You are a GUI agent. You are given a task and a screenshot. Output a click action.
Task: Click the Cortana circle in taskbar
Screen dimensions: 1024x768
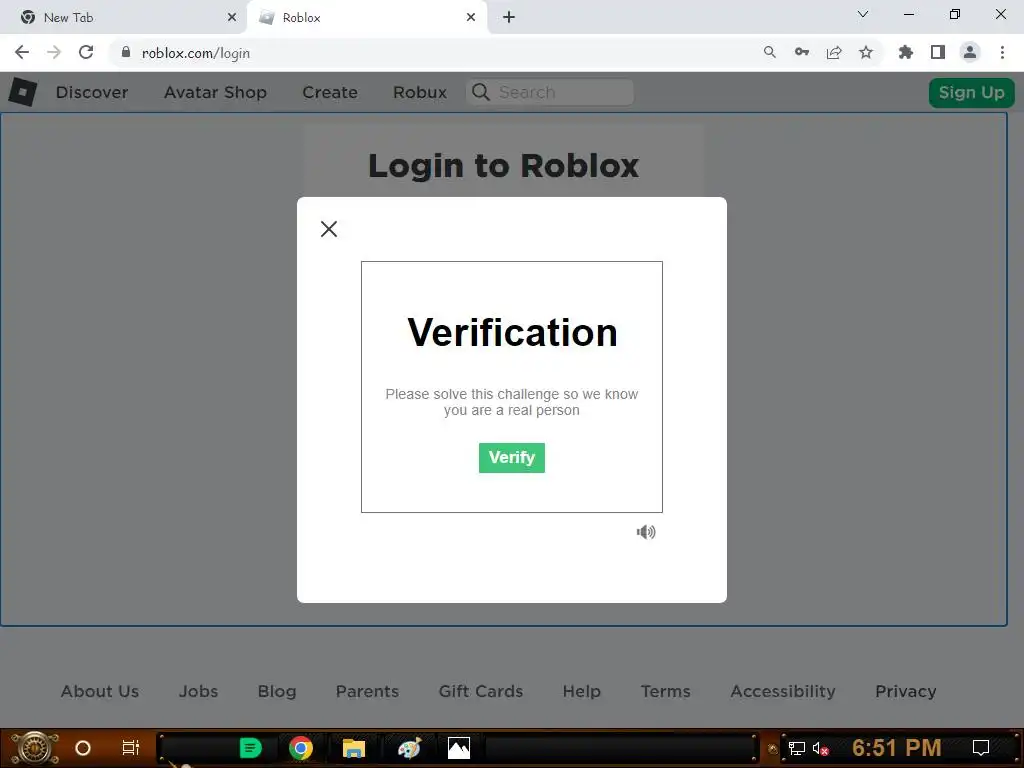82,748
